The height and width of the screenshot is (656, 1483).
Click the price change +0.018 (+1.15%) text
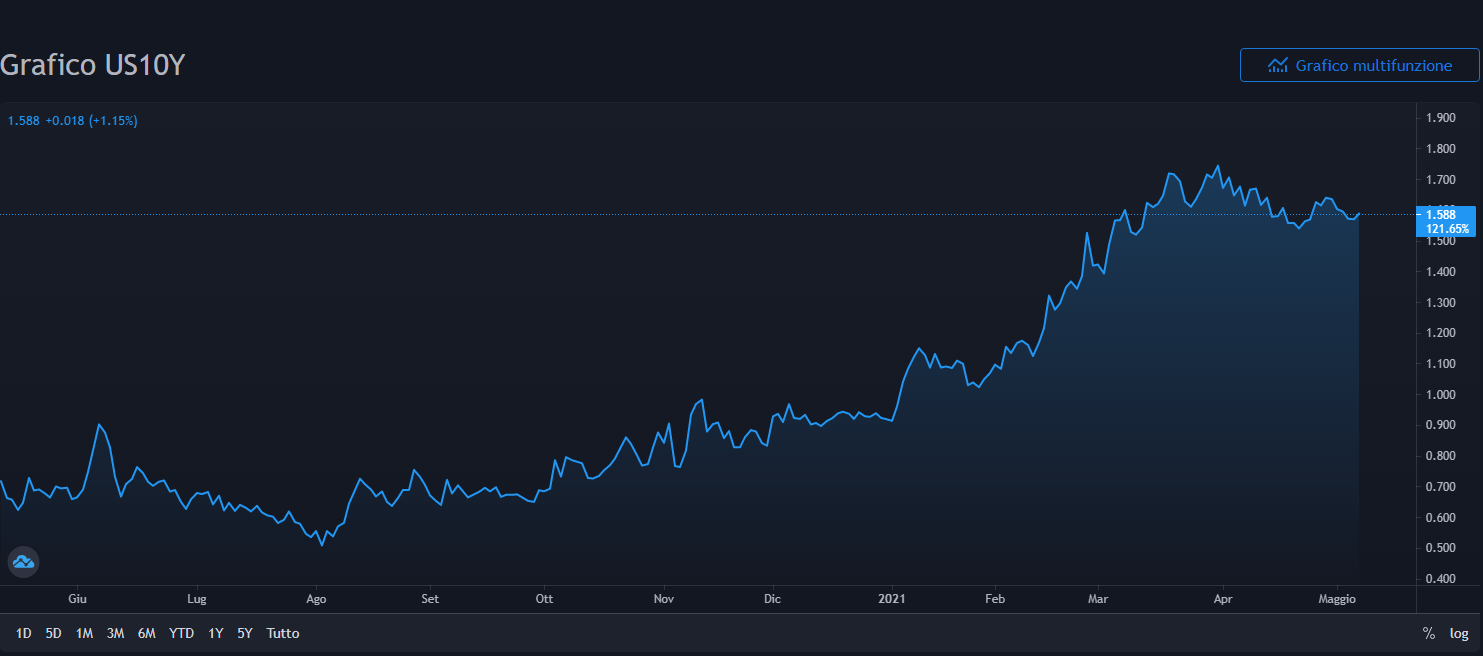(91, 120)
